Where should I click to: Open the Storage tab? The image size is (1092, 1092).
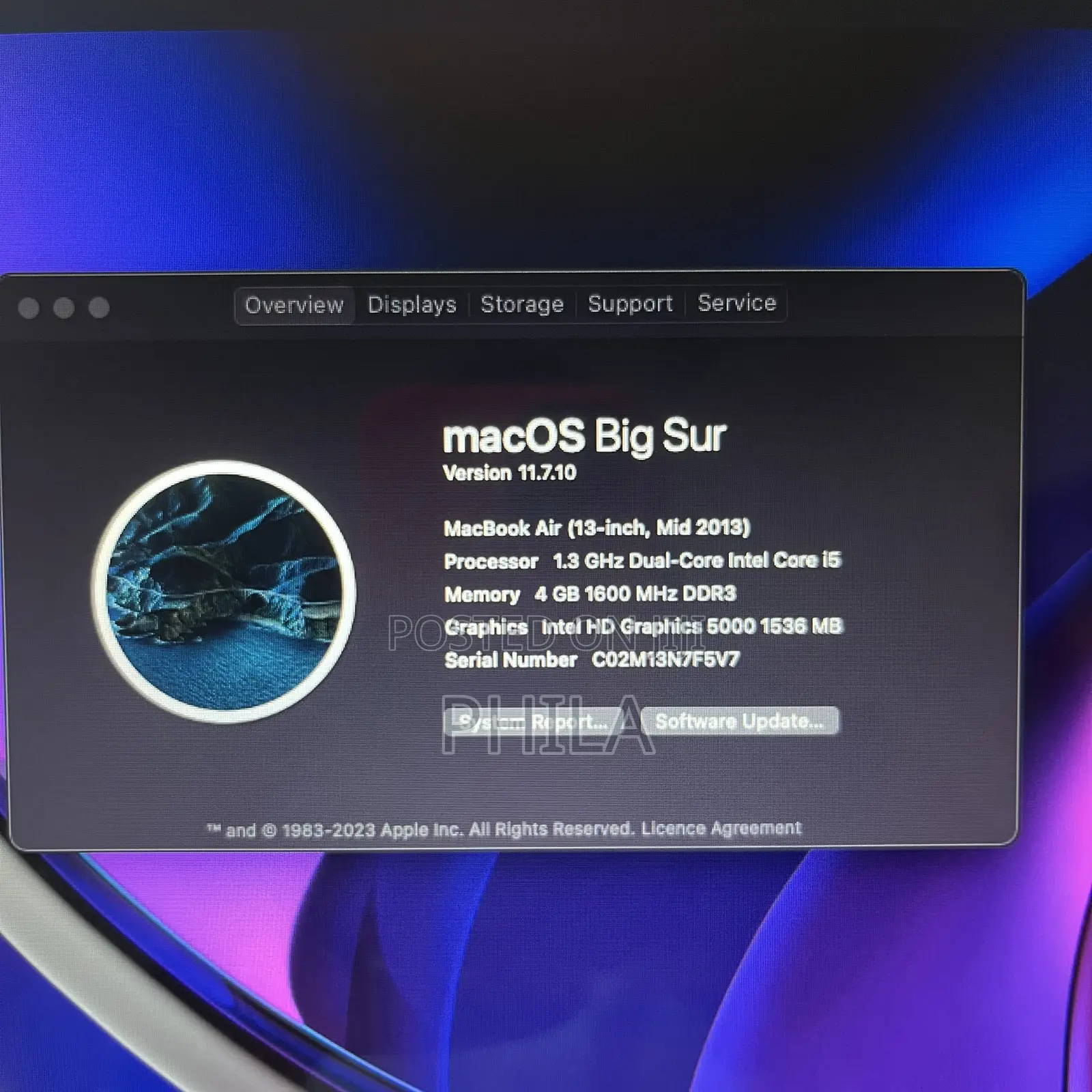click(522, 304)
